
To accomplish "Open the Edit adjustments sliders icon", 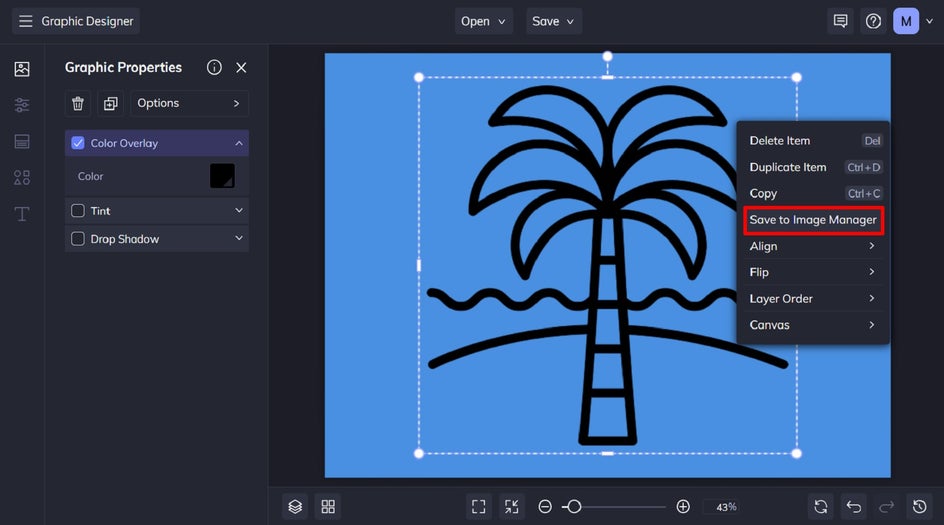I will click(22, 105).
